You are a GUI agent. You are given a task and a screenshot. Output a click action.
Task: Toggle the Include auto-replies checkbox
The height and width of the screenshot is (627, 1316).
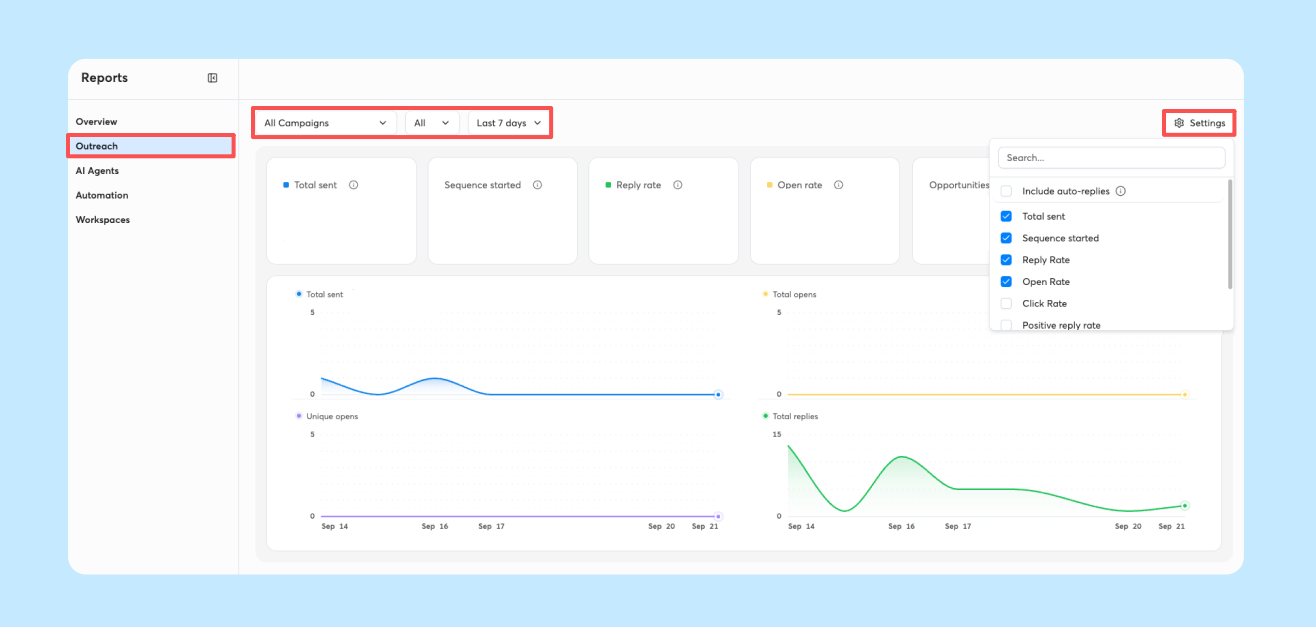(x=1006, y=191)
